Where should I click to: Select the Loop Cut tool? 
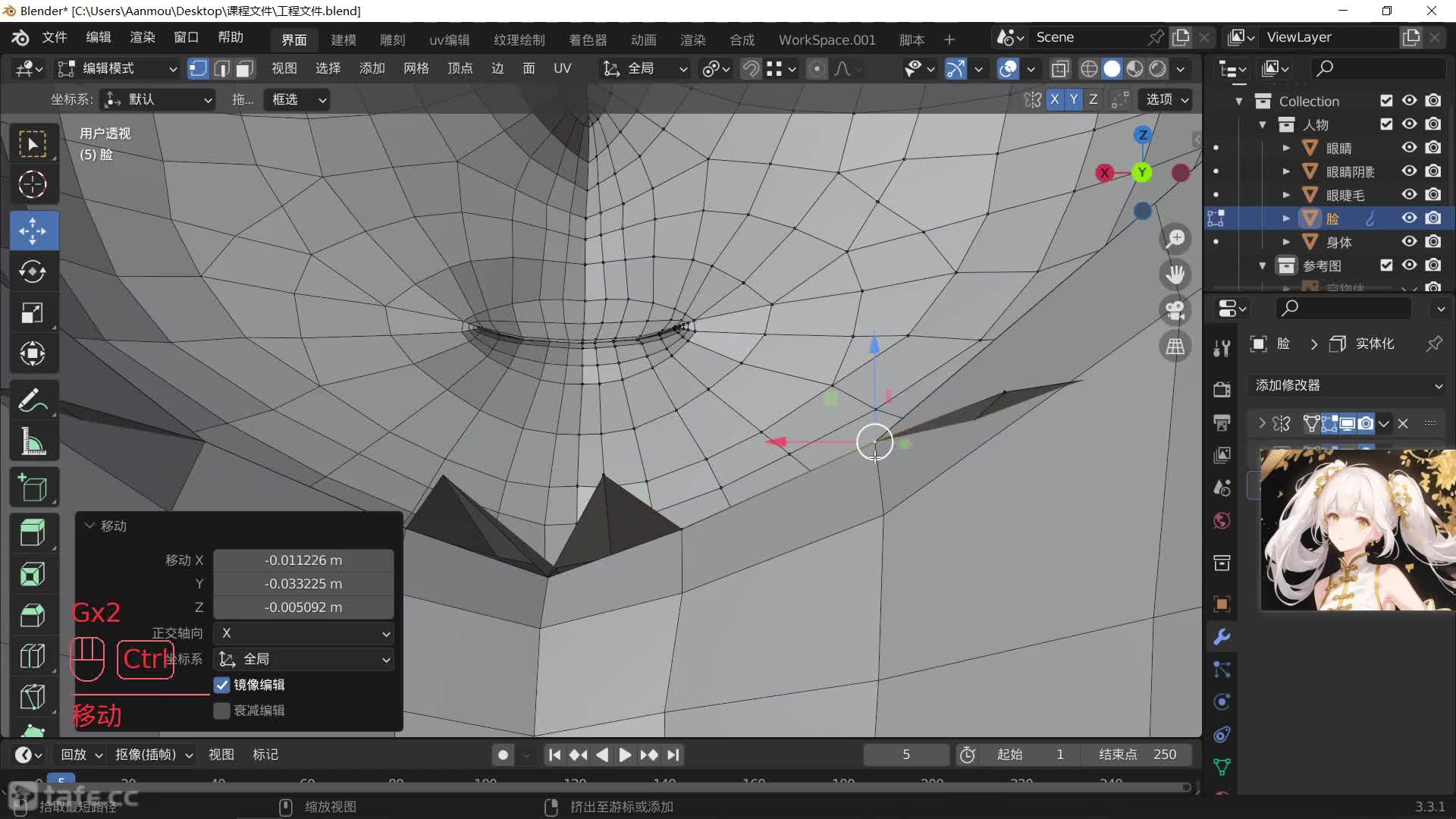(x=33, y=656)
